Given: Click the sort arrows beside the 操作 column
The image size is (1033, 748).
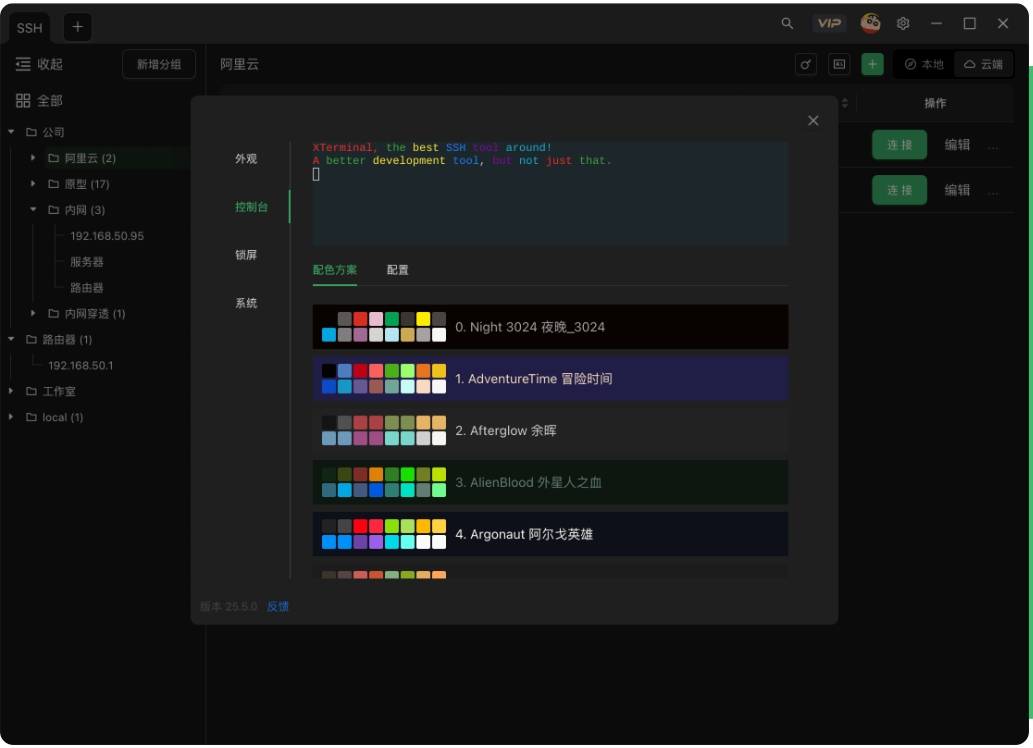Looking at the screenshot, I should [x=845, y=103].
